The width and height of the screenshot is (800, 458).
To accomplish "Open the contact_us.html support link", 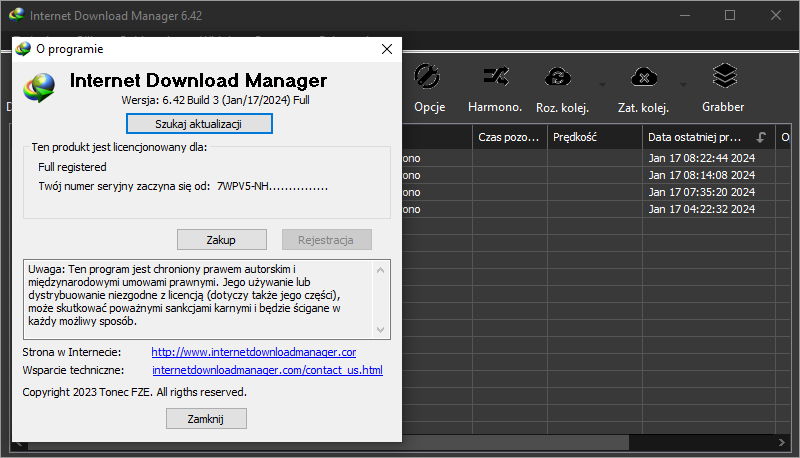I will click(267, 370).
